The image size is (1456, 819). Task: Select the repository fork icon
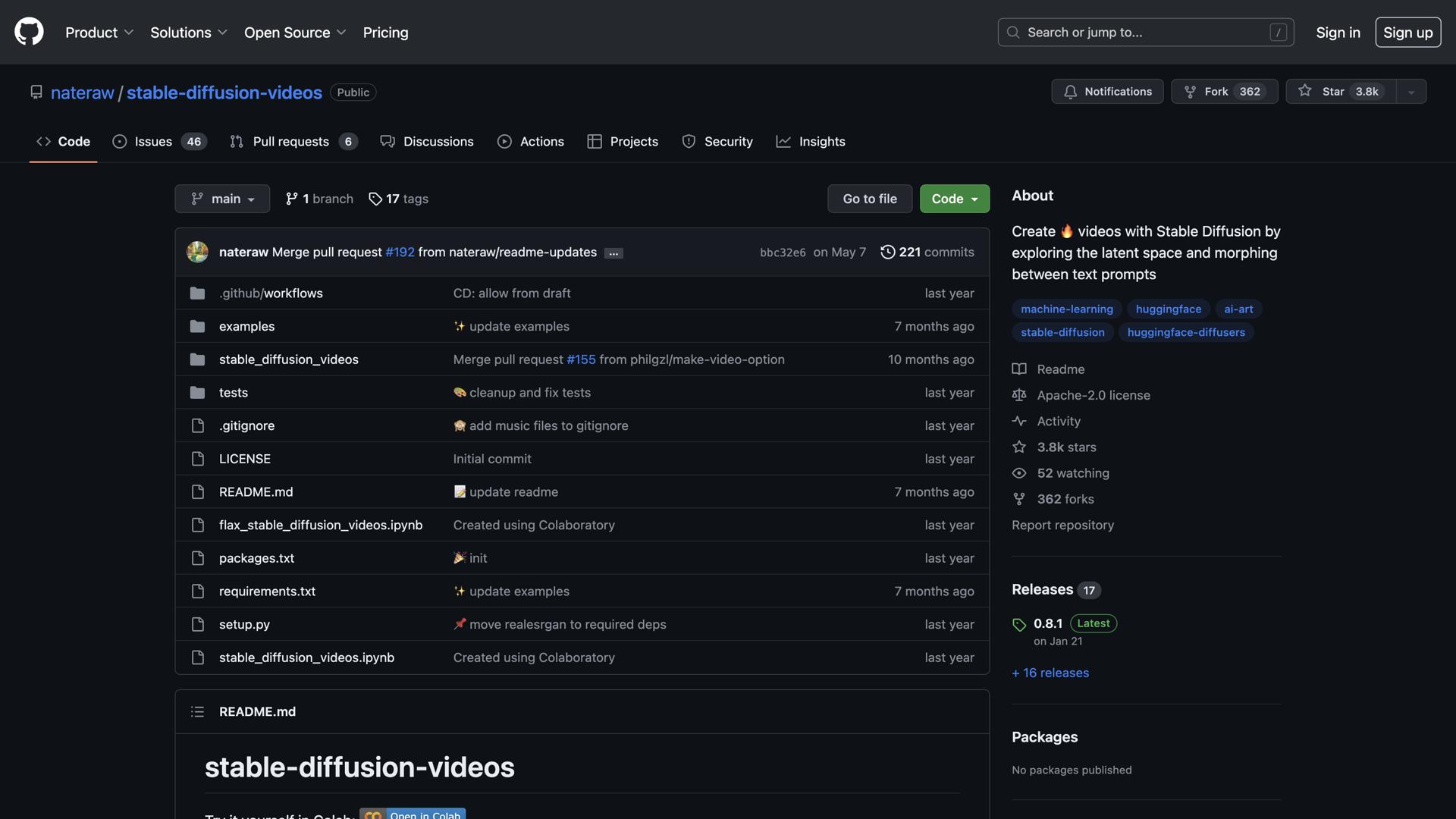point(1189,91)
